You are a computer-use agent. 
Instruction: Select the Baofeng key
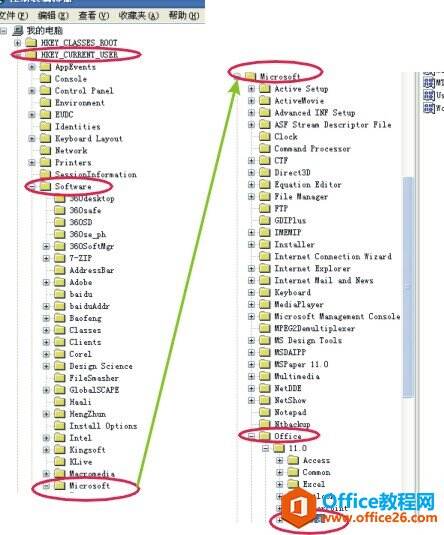[x=85, y=318]
